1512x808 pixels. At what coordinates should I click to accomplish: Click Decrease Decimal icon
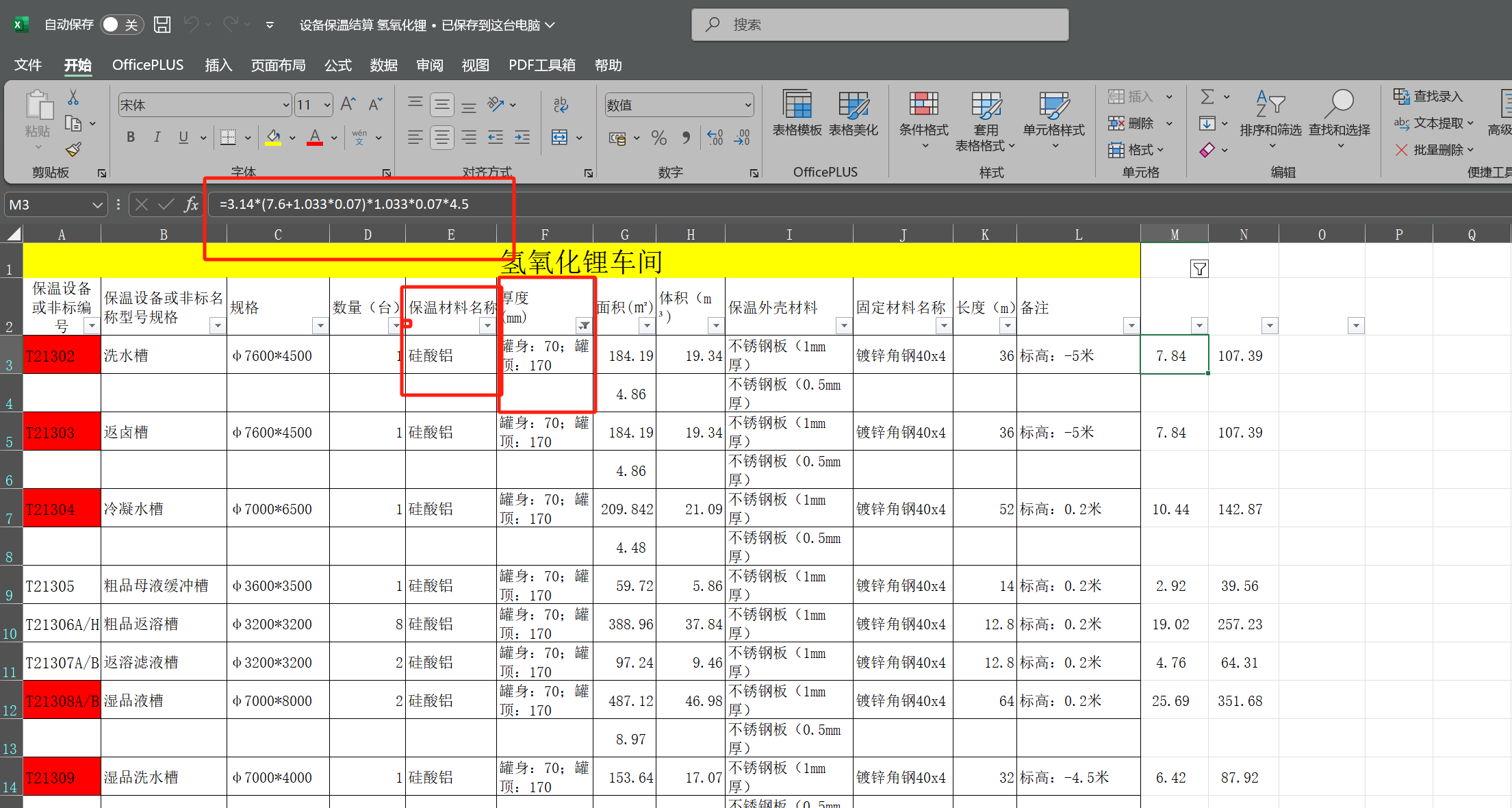[742, 138]
